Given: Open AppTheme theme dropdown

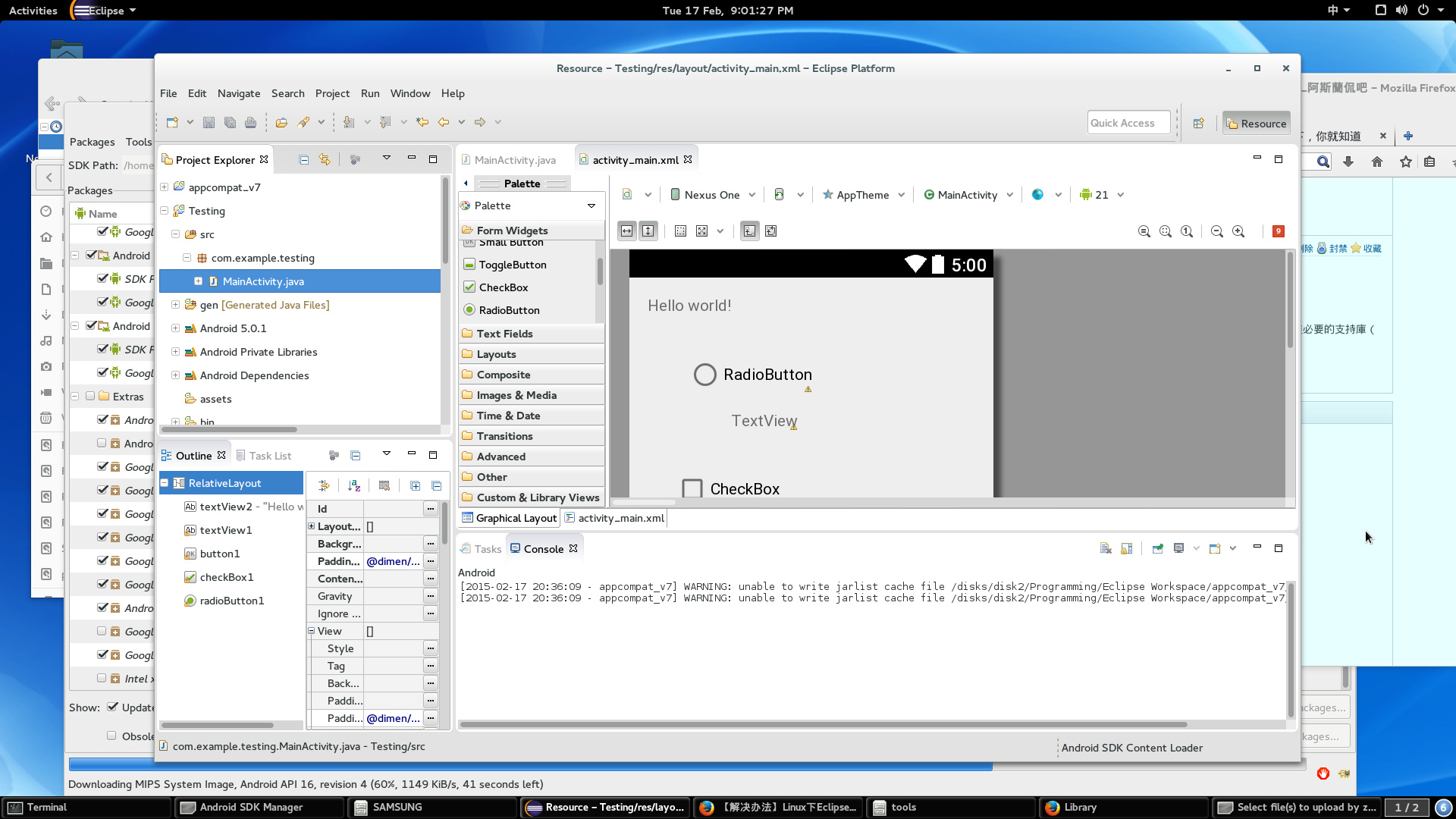Looking at the screenshot, I should (864, 195).
